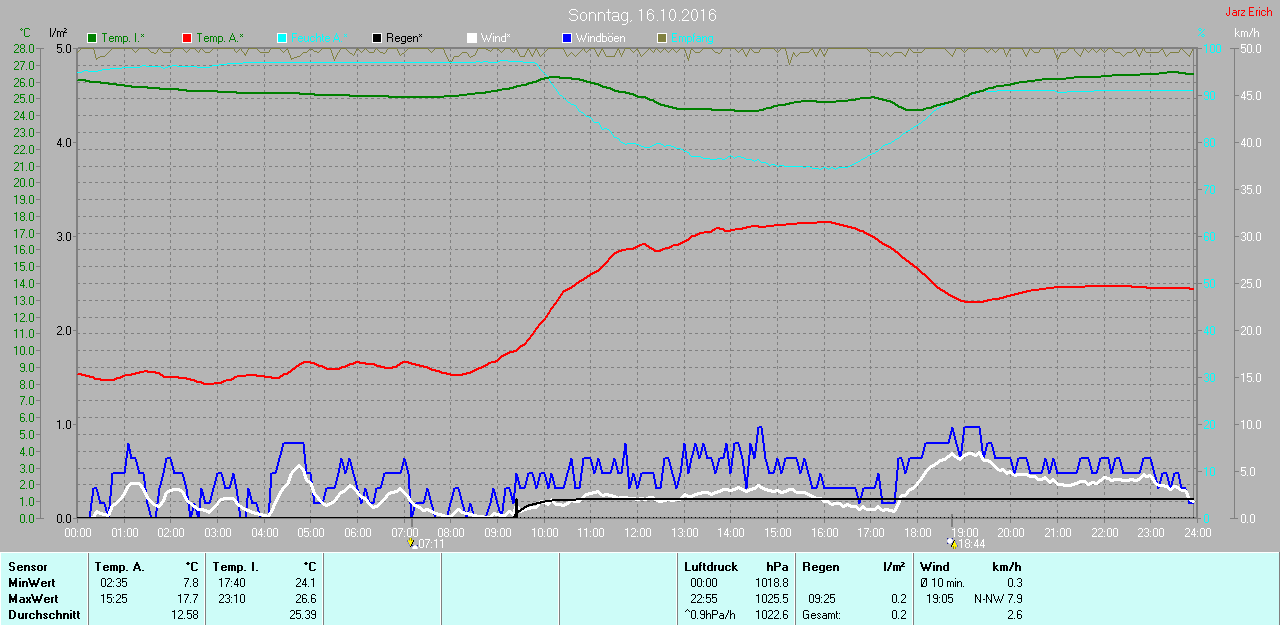Select the Sensor column header
The width and height of the screenshot is (1280, 625).
[27, 567]
